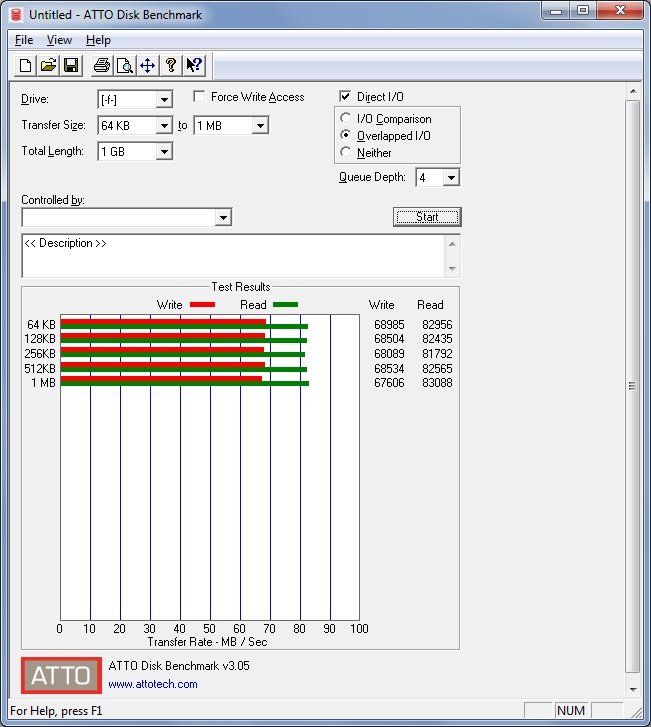Open the Help menu
The image size is (651, 727).
(x=98, y=40)
